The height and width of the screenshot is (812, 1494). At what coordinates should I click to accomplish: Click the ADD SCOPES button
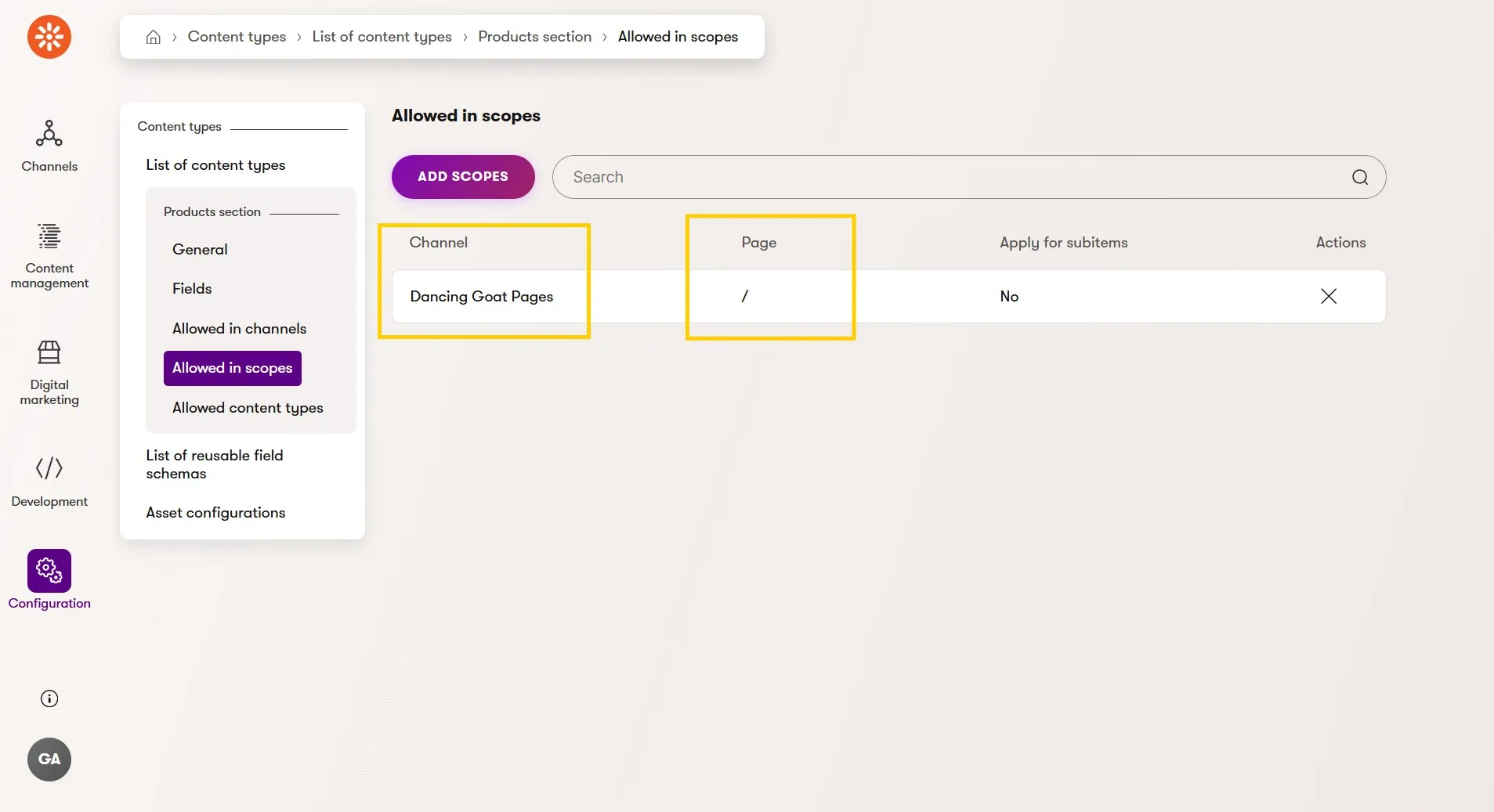pos(463,177)
